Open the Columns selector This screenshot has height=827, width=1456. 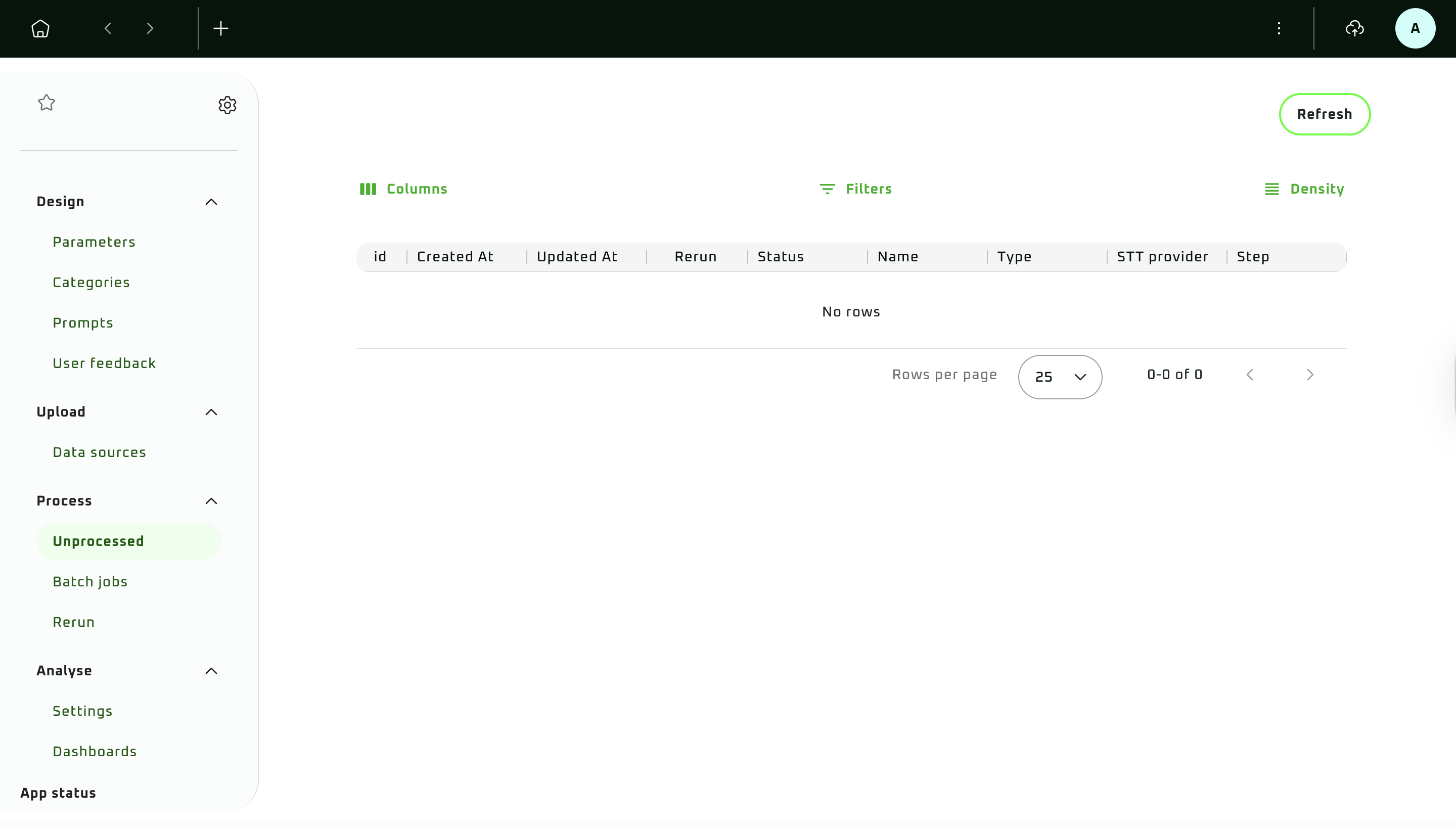(404, 189)
